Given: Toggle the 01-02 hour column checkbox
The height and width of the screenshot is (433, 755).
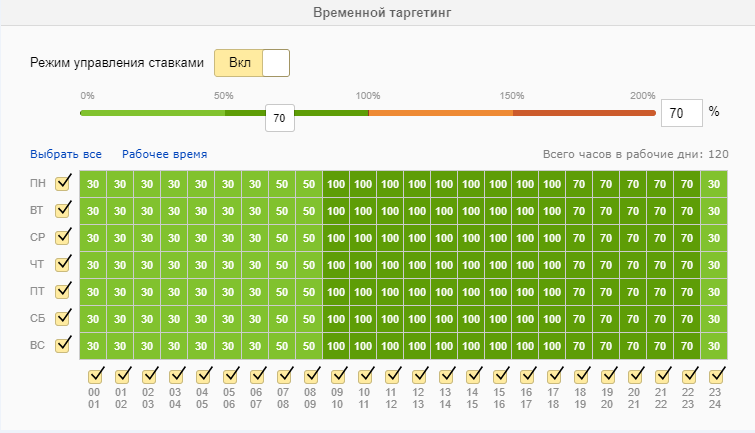Looking at the screenshot, I should click(122, 375).
